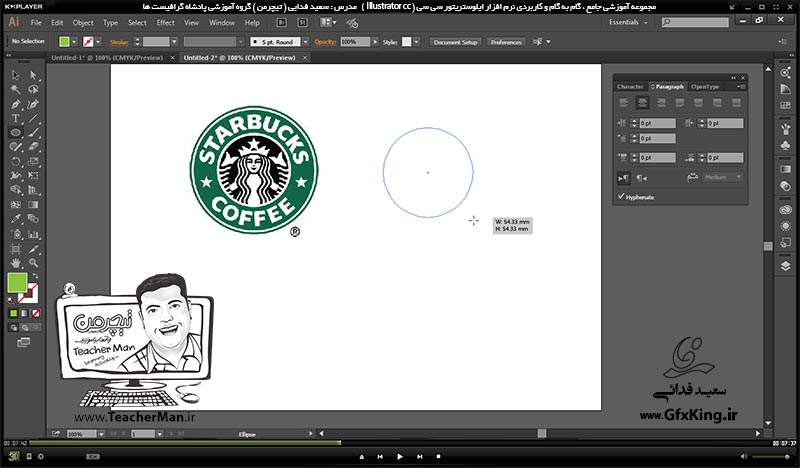Open the Swatches panel grid icon
800x468 pixels.
[x=785, y=106]
